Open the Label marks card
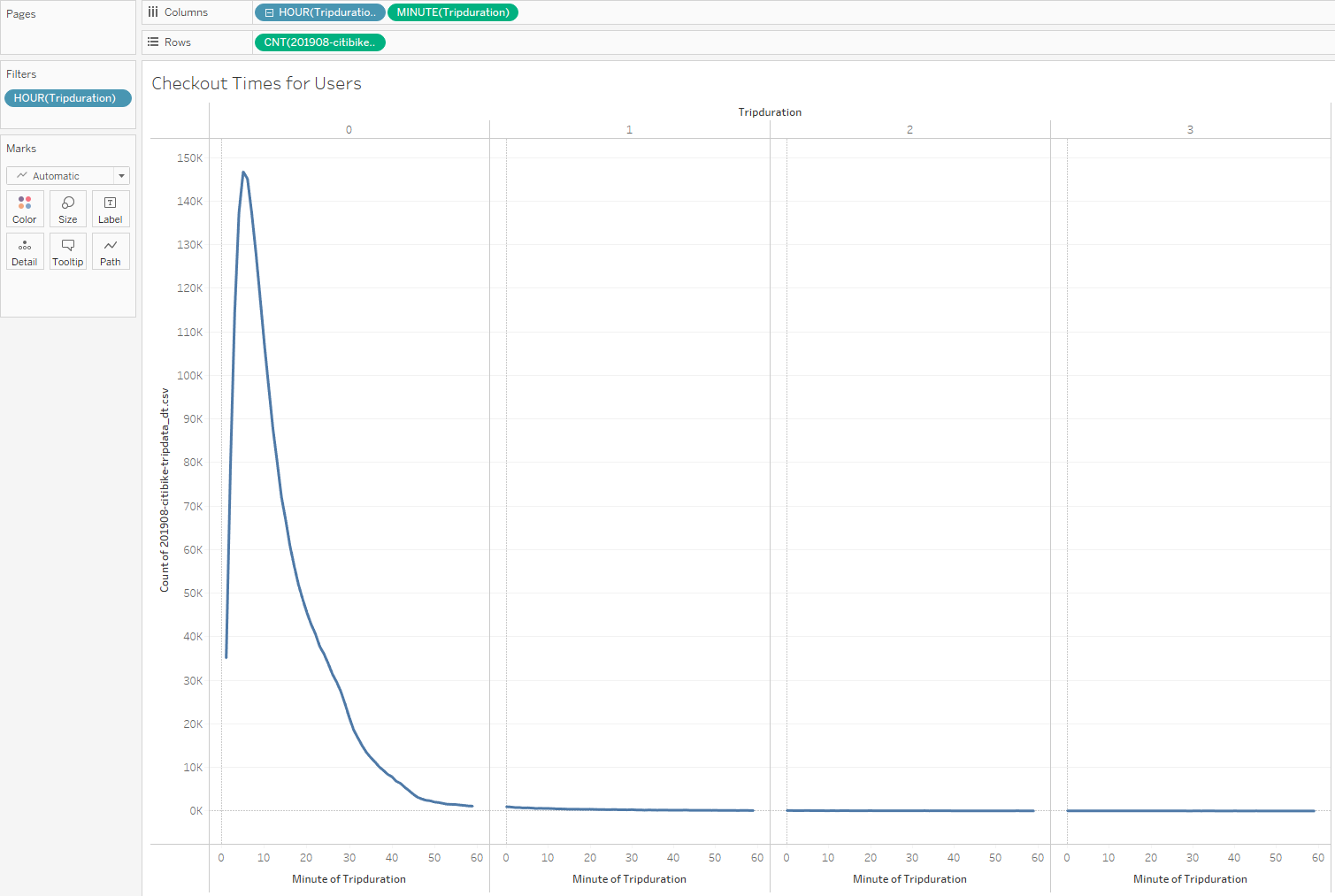This screenshot has width=1335, height=896. click(x=110, y=209)
